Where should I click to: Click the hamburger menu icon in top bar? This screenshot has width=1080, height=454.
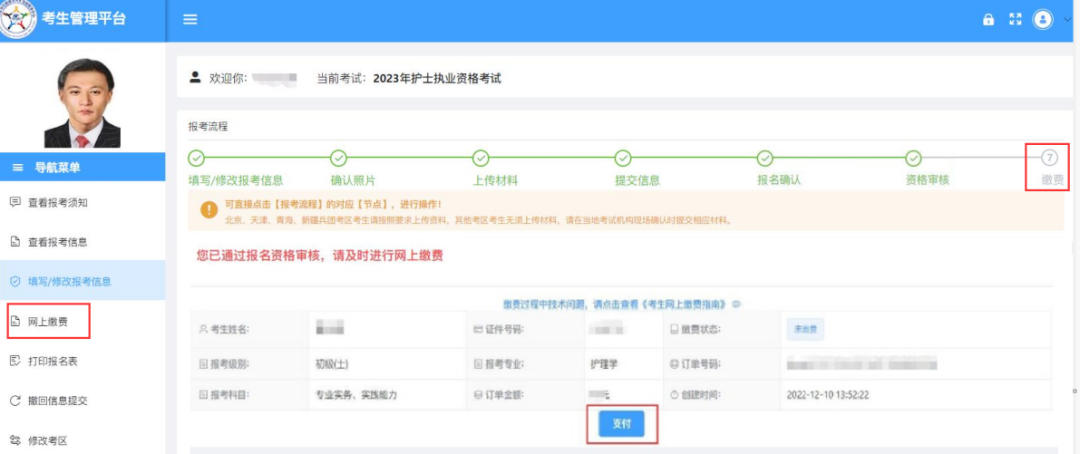[x=190, y=20]
